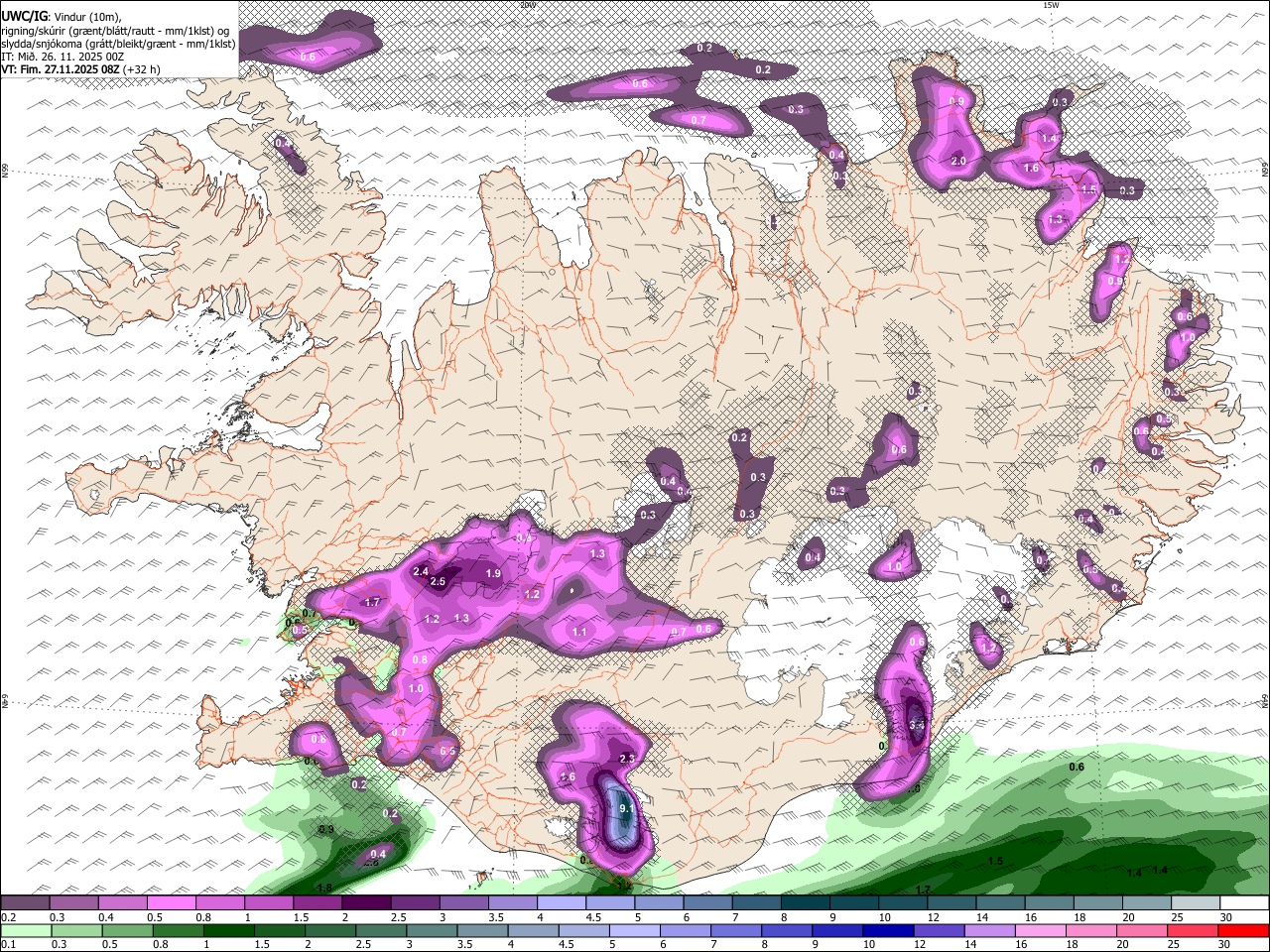Click the 25 label in the bottom legend row
Viewport: 1270px width, 952px height.
[x=1174, y=944]
